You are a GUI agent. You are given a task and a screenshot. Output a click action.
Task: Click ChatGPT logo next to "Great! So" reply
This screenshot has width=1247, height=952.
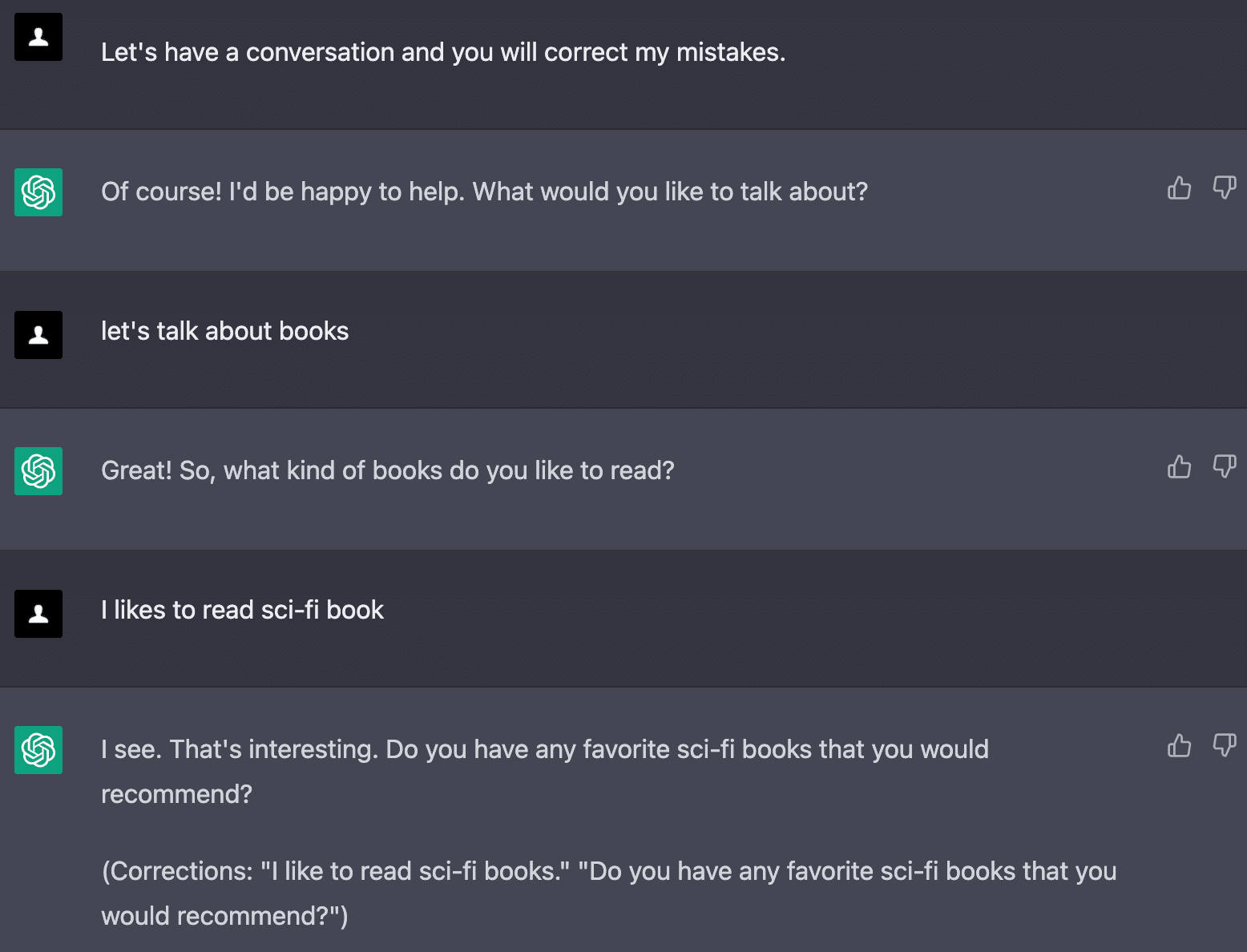click(38, 471)
